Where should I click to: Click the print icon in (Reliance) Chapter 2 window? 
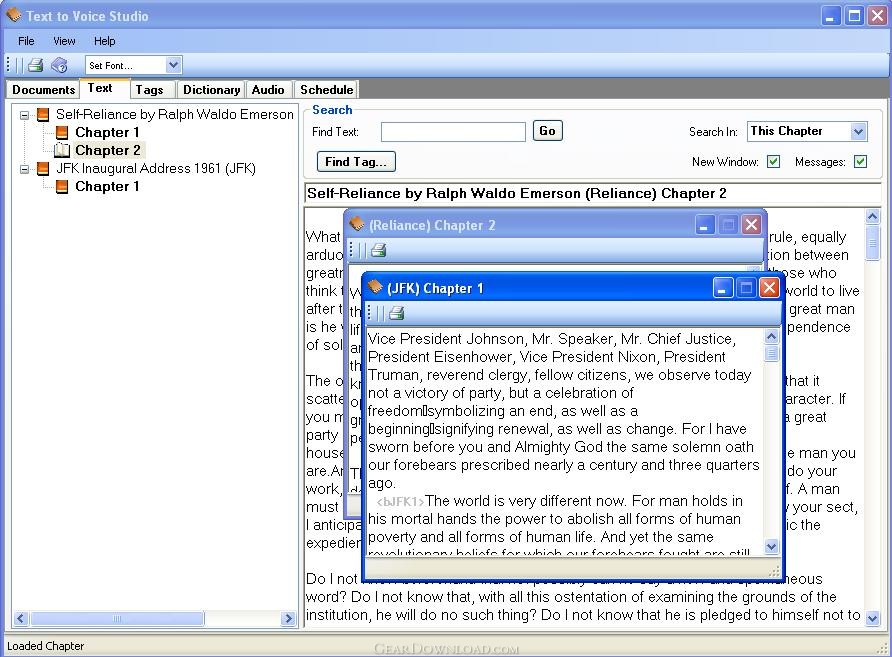(378, 250)
